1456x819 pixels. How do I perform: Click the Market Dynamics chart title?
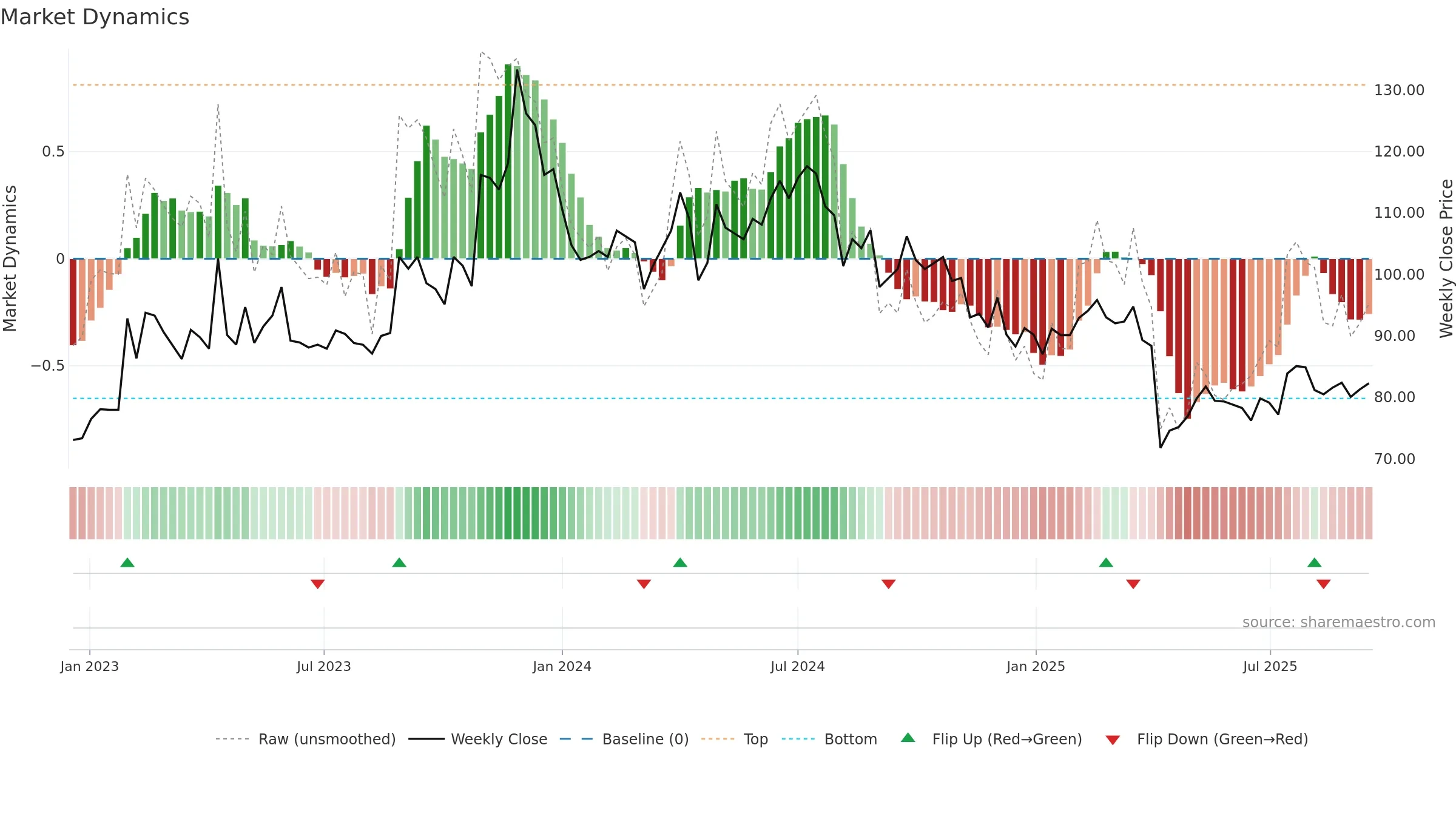click(x=95, y=17)
